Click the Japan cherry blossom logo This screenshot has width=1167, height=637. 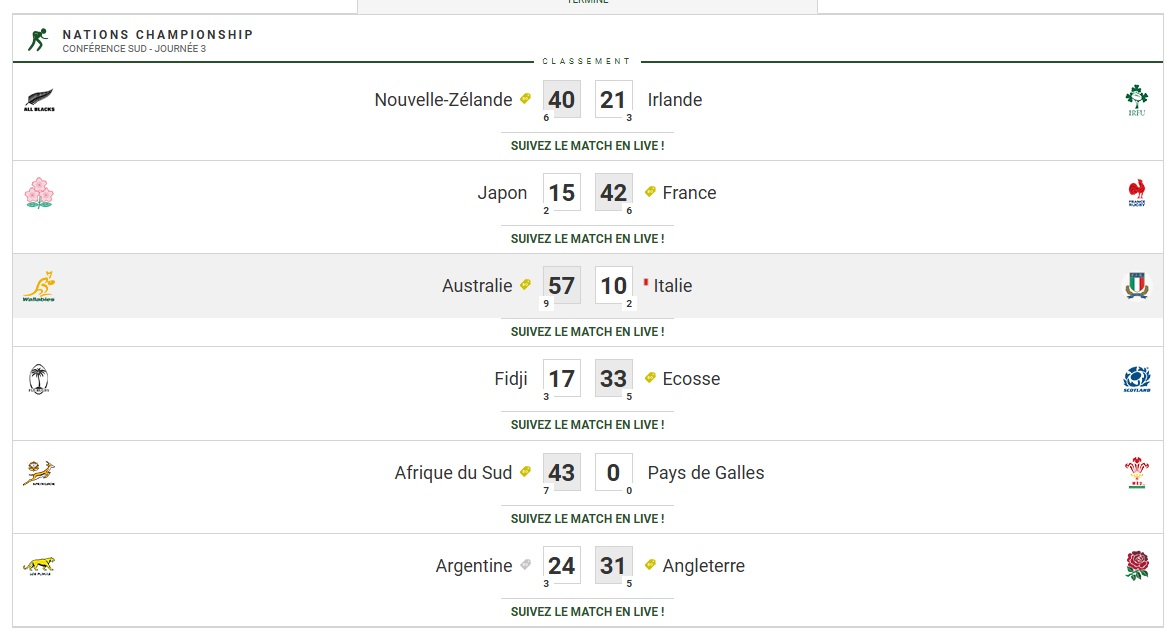pos(39,193)
